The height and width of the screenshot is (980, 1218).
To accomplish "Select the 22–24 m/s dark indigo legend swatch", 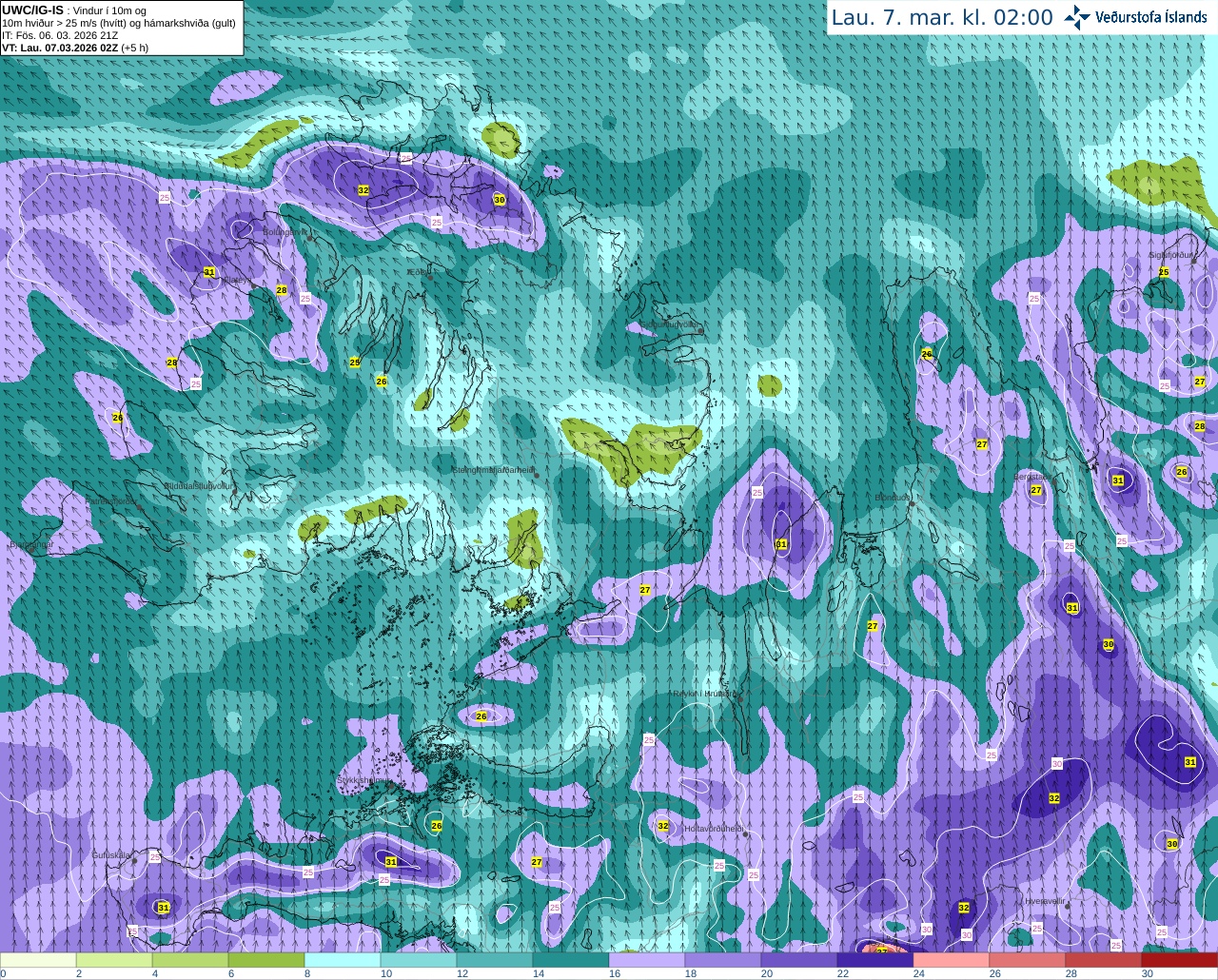I will coord(875,960).
